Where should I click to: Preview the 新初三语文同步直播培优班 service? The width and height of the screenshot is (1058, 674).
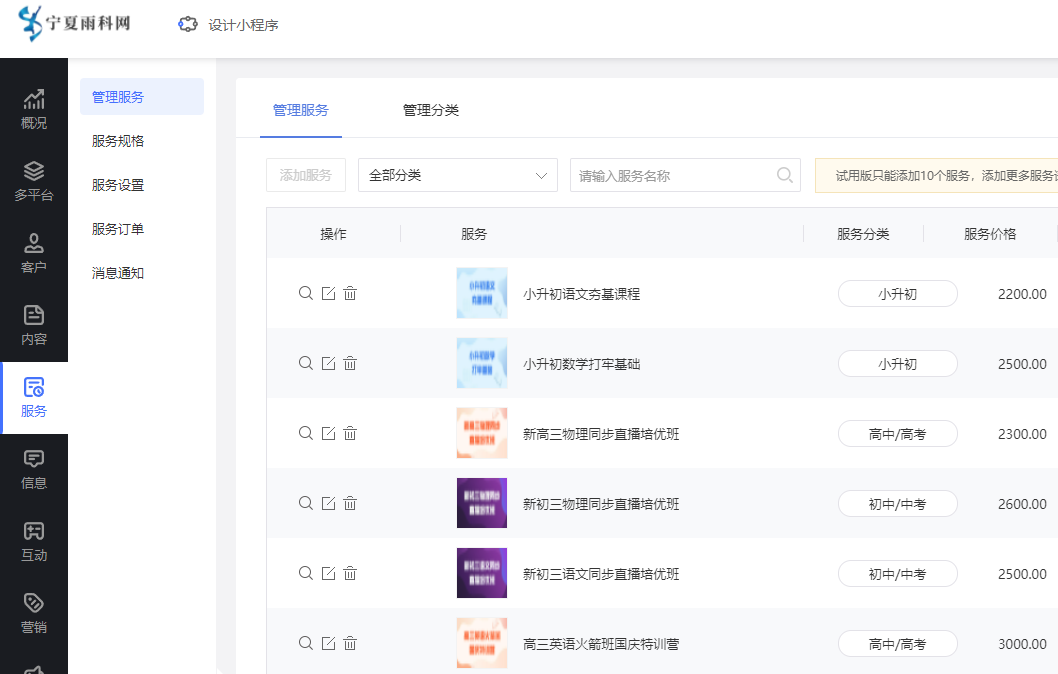click(x=306, y=573)
